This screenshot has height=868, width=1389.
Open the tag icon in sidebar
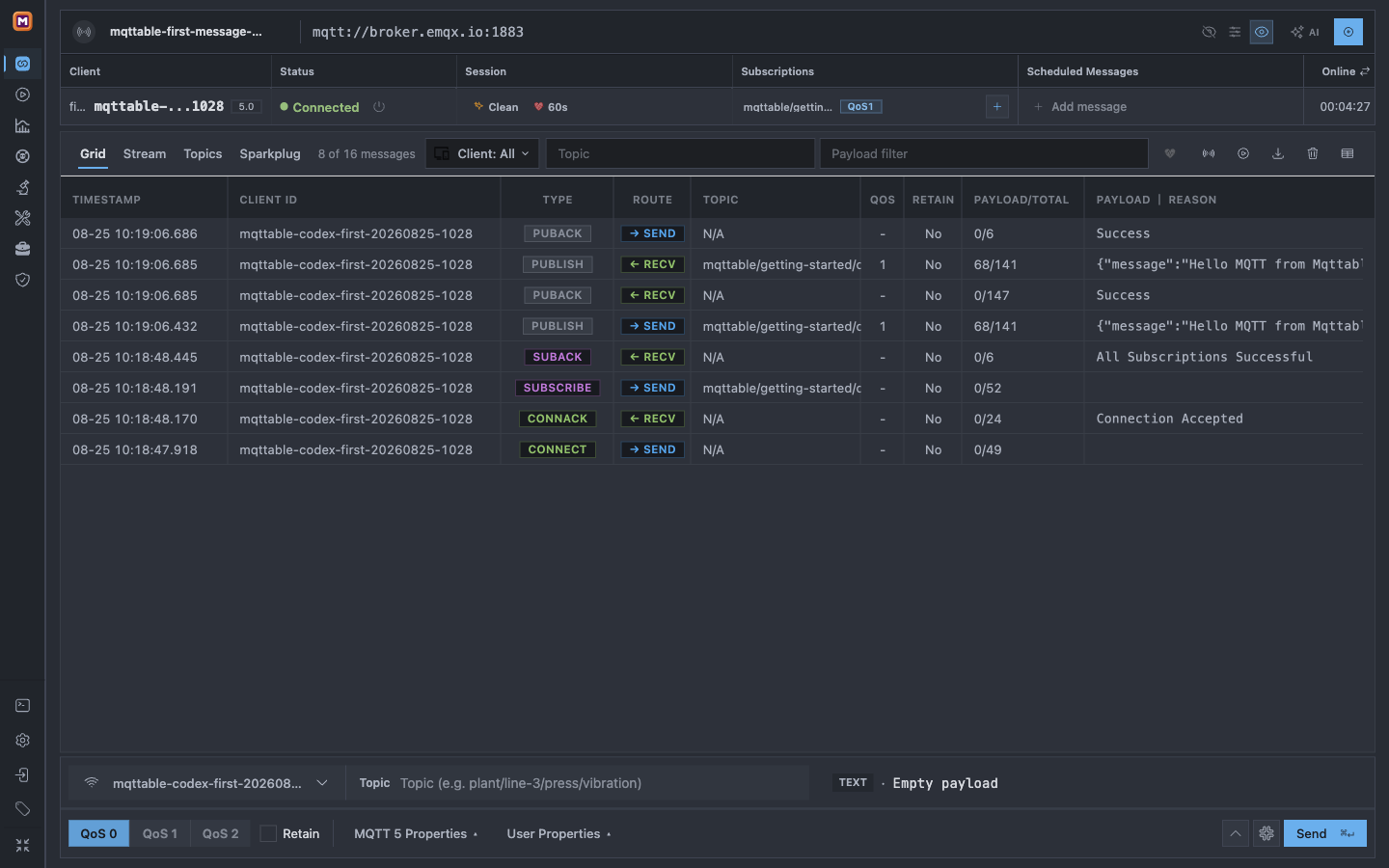point(22,809)
